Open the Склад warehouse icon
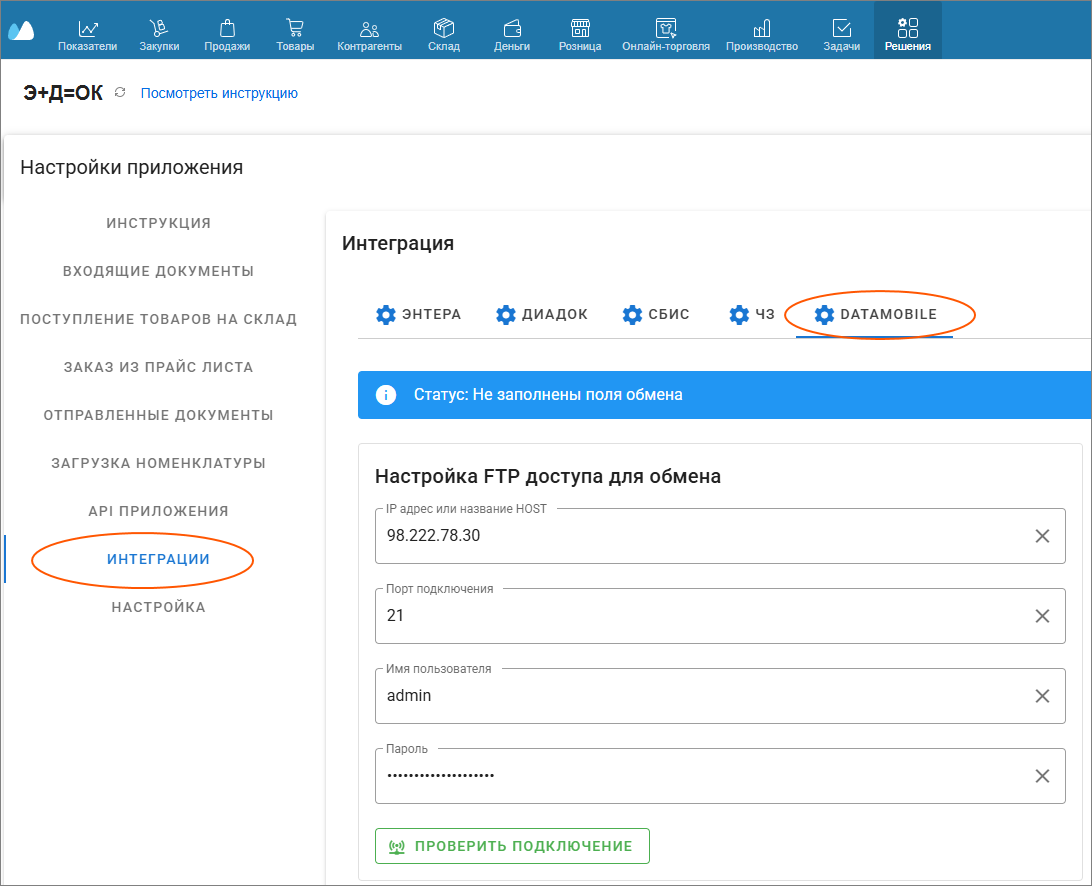The height and width of the screenshot is (886, 1092). (443, 30)
